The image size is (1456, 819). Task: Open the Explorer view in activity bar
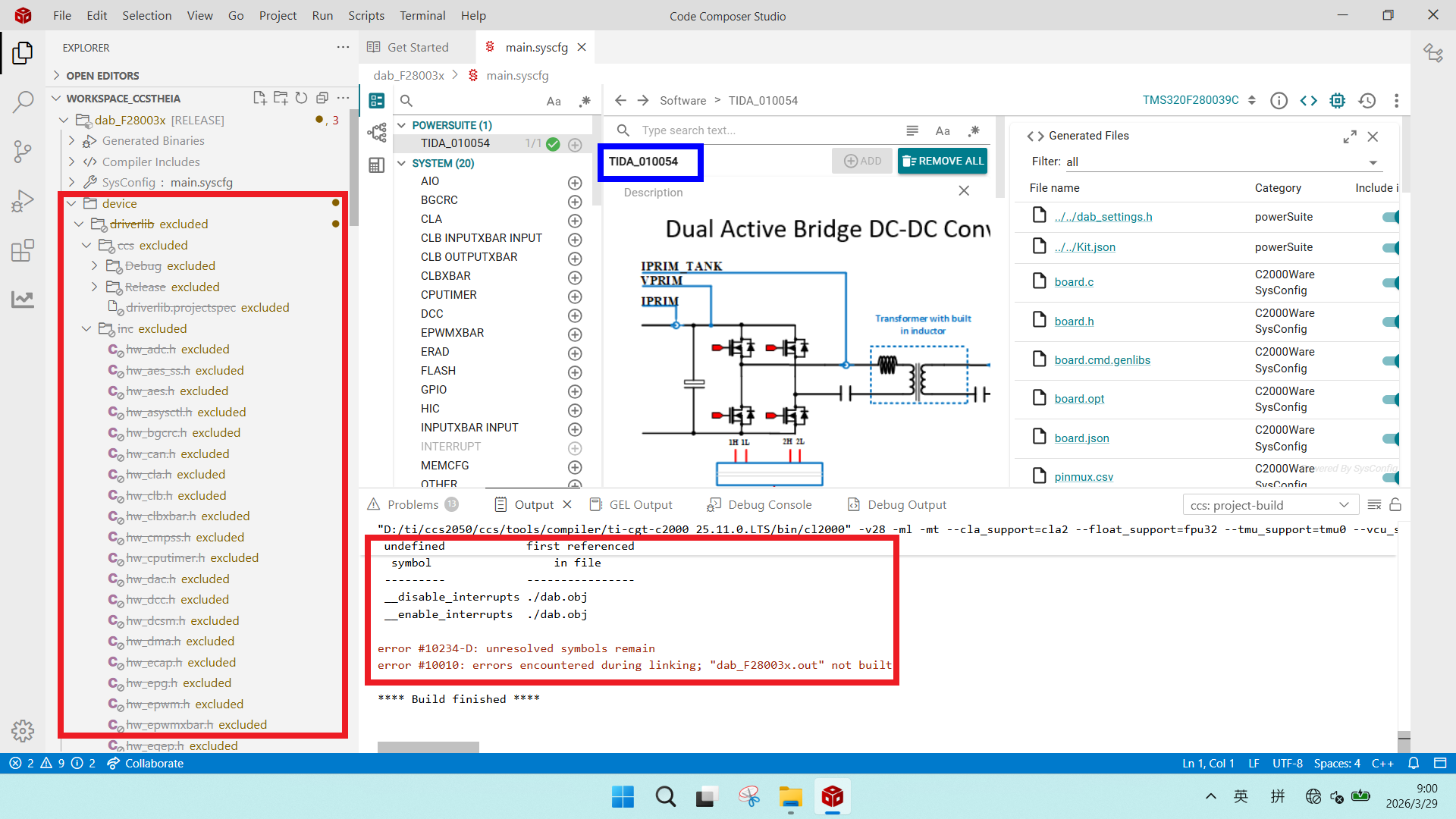[x=23, y=53]
